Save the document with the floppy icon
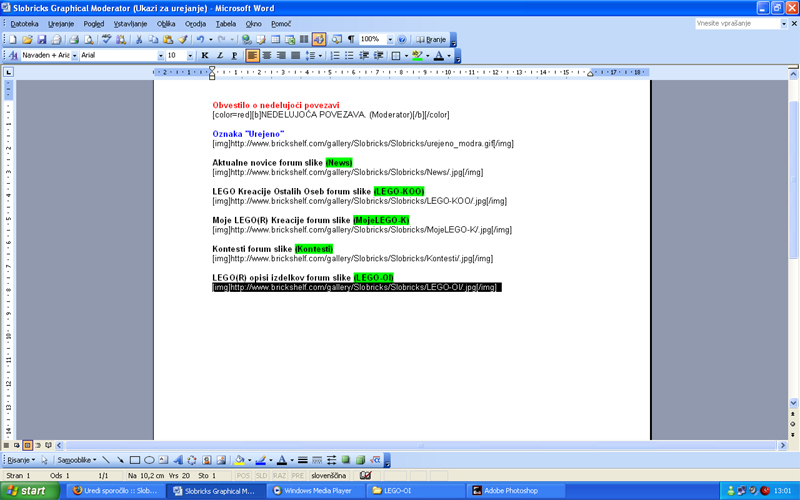Screen dimensions: 800x500 pos(42,39)
